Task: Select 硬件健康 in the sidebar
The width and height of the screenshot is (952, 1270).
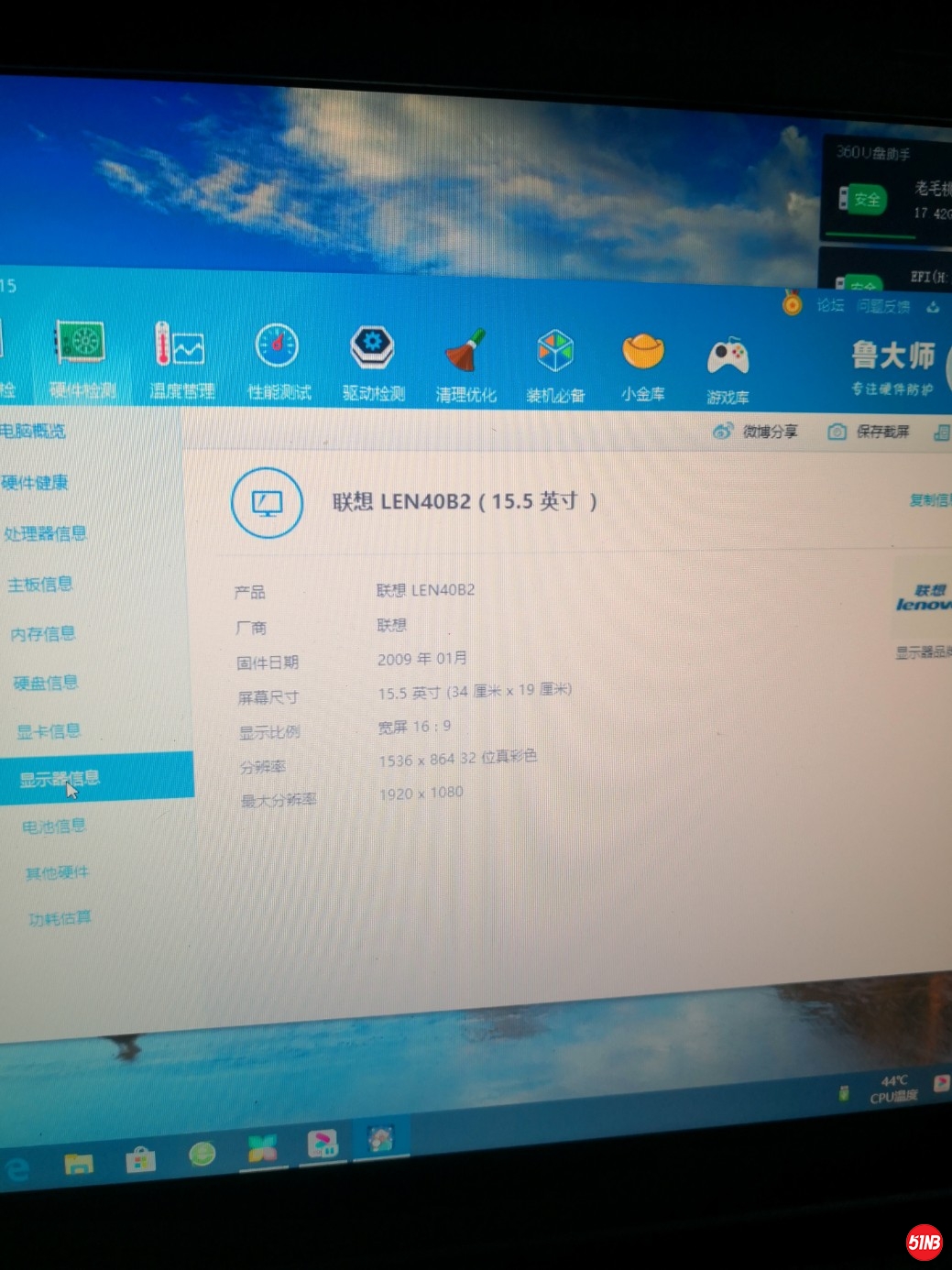Action: tap(35, 482)
